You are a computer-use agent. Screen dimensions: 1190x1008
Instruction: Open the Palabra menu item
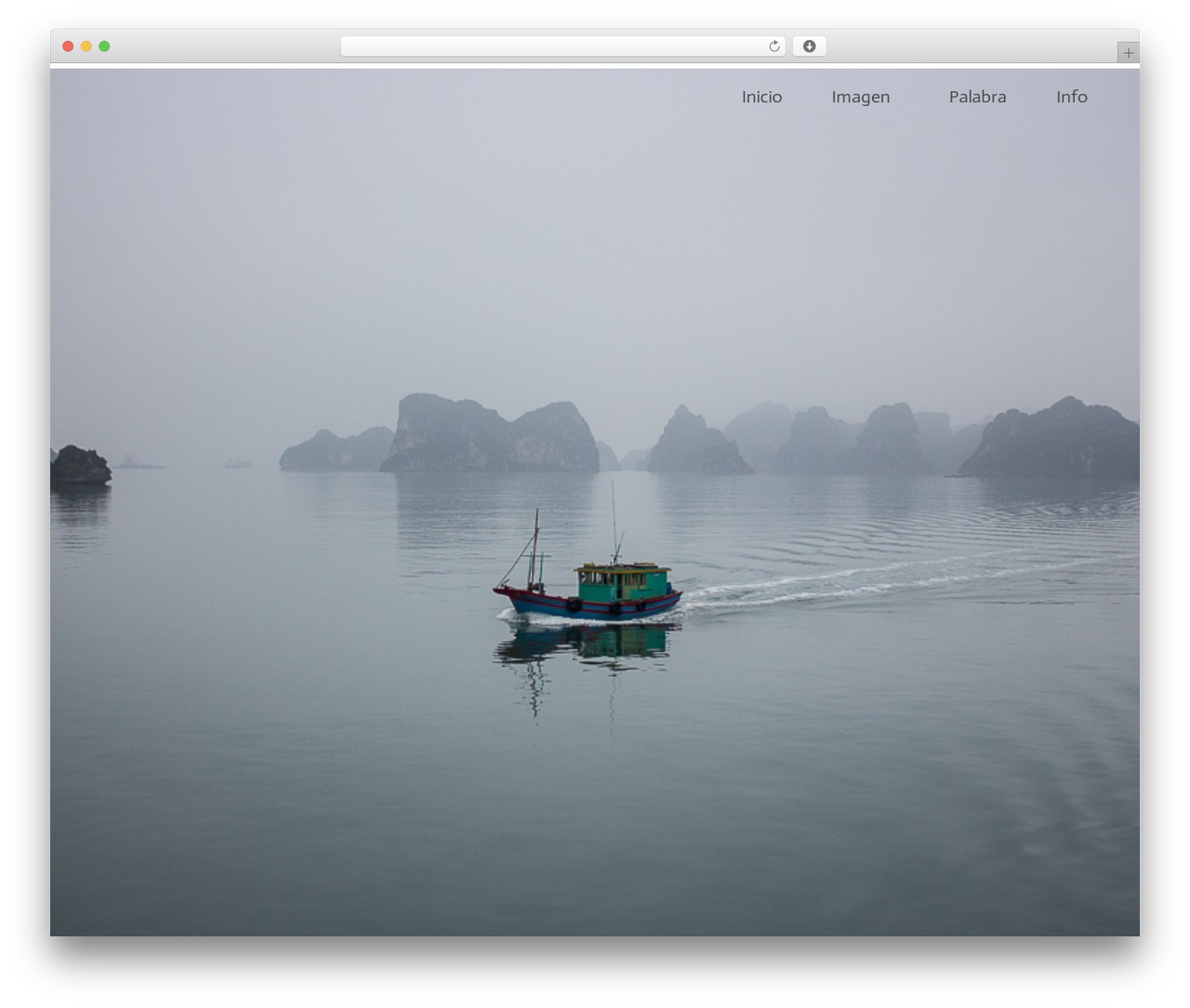(x=977, y=97)
